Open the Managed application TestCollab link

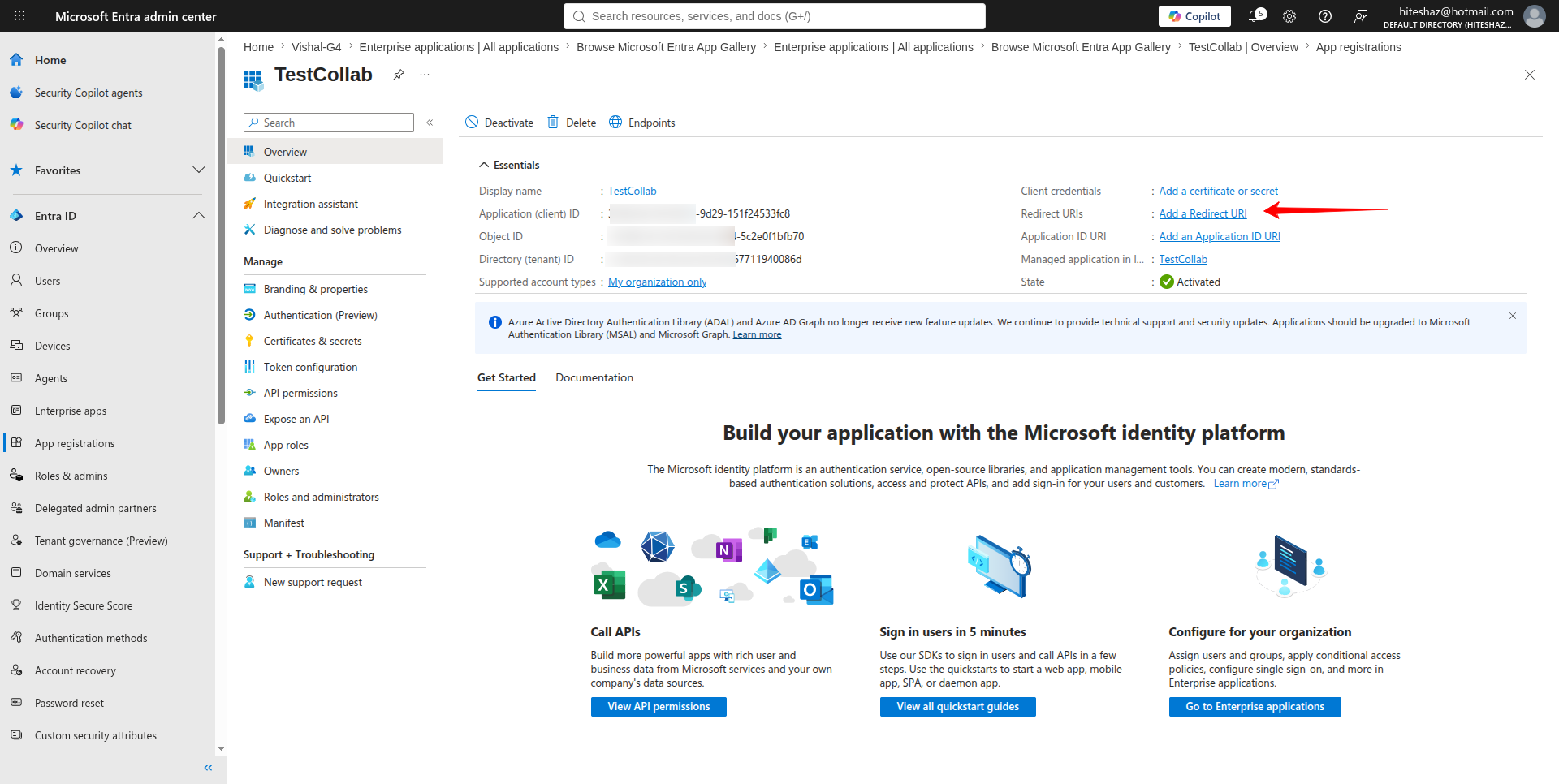pyautogui.click(x=1183, y=259)
